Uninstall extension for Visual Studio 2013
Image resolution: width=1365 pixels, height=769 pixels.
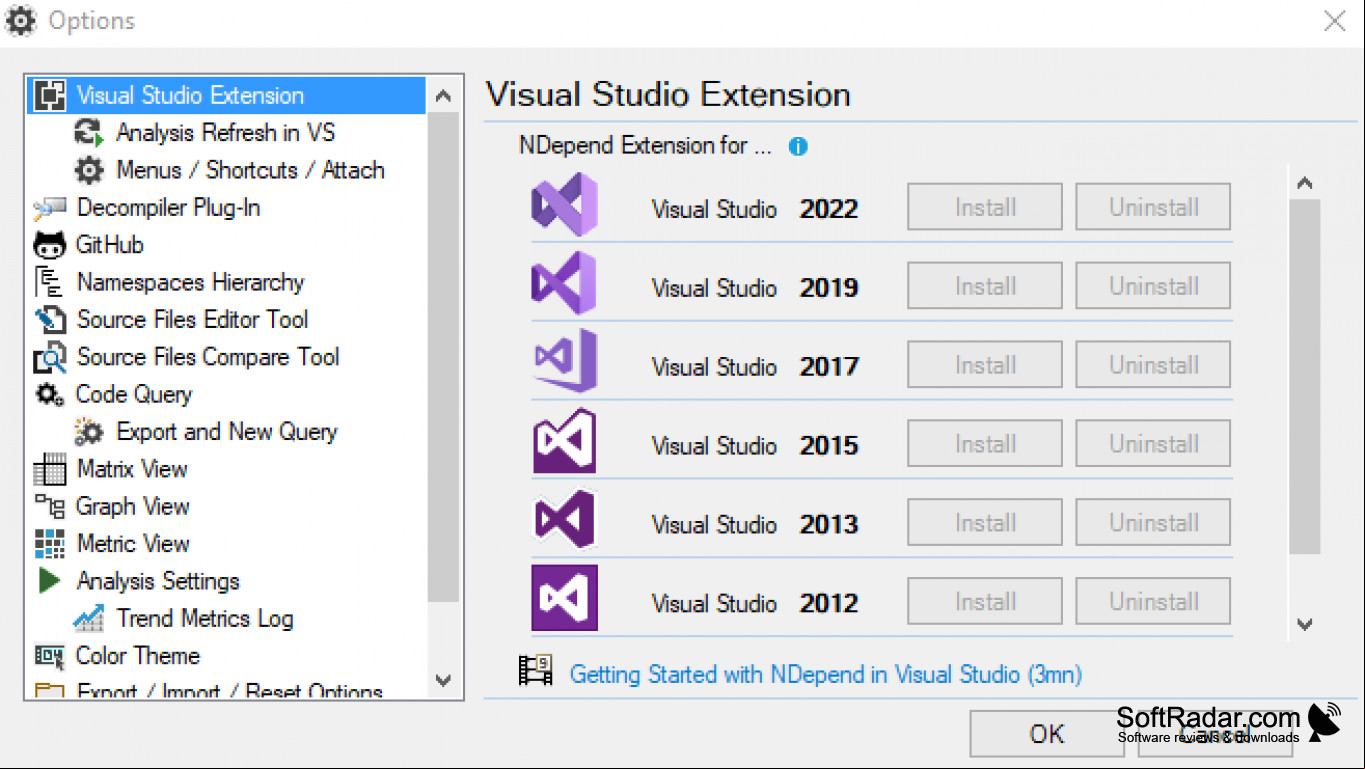(1153, 522)
